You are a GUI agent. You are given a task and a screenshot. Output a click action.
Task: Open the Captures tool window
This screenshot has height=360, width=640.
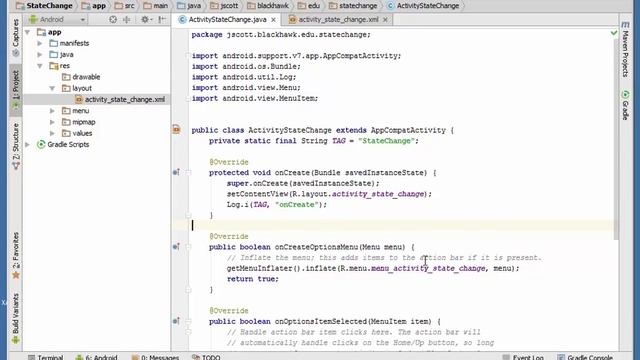[16, 38]
